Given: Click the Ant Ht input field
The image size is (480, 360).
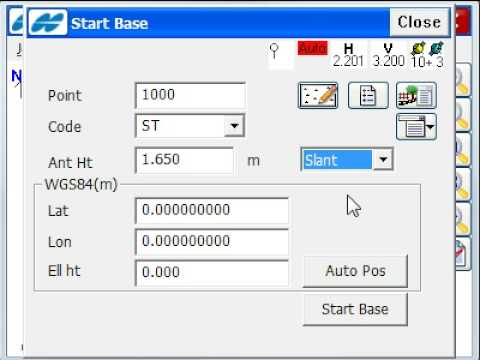Looking at the screenshot, I should (184, 160).
